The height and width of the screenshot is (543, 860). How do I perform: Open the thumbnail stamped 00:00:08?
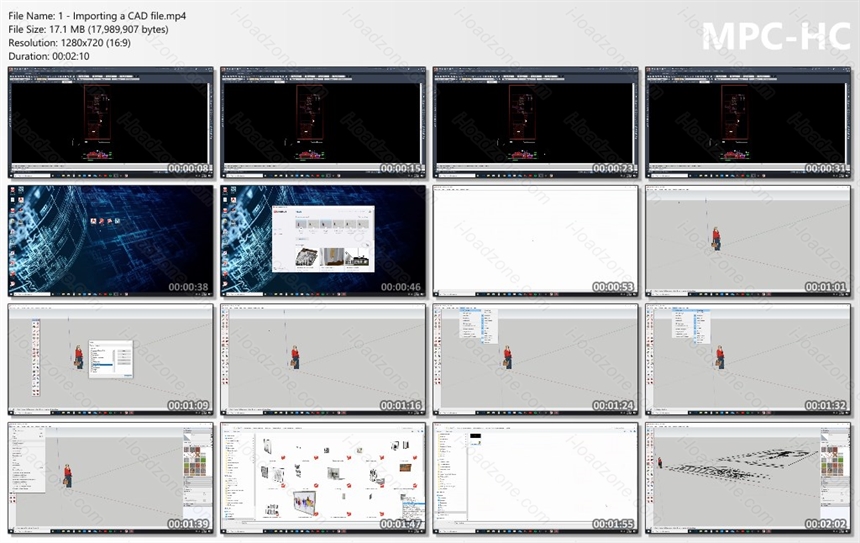click(111, 122)
